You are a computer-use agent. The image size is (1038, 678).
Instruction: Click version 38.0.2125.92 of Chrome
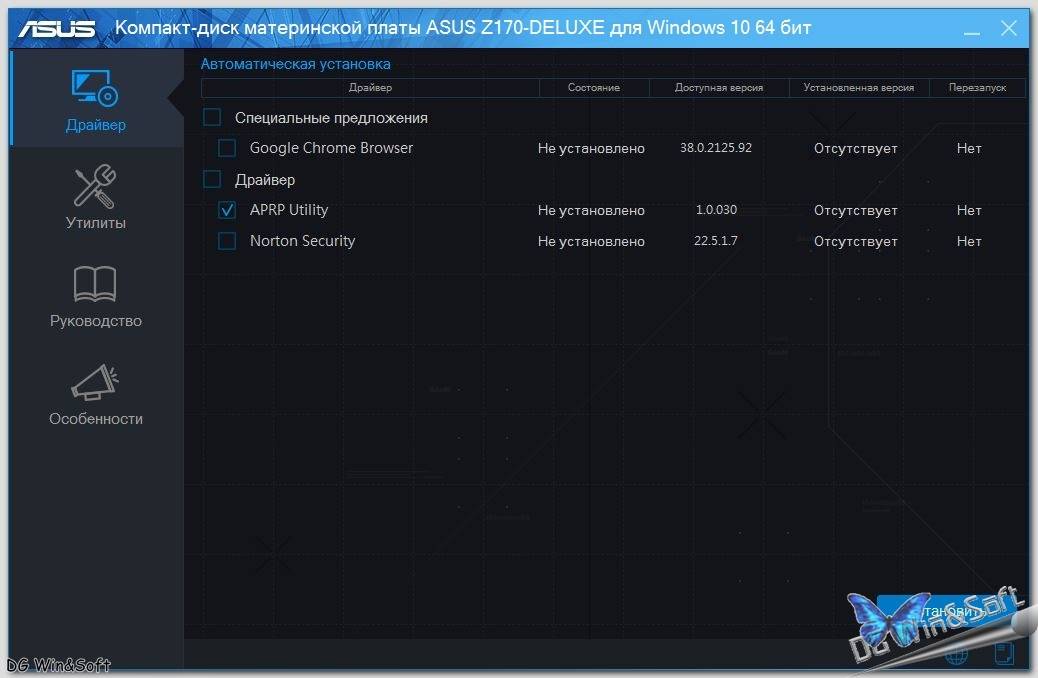(716, 148)
